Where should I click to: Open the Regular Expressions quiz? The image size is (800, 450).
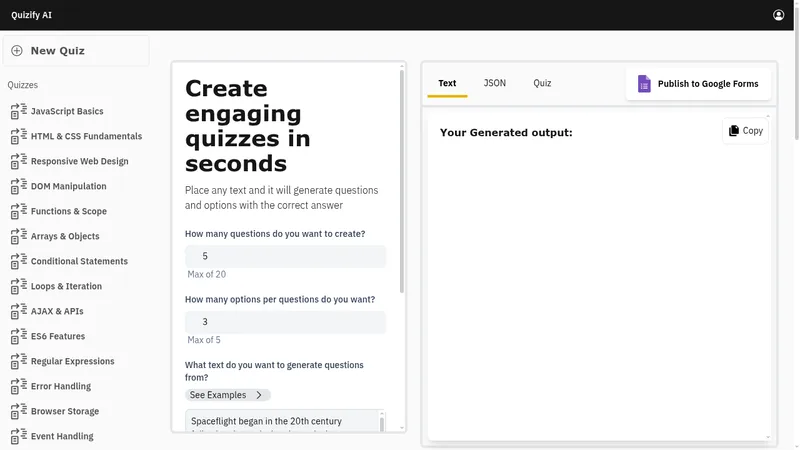tap(72, 361)
